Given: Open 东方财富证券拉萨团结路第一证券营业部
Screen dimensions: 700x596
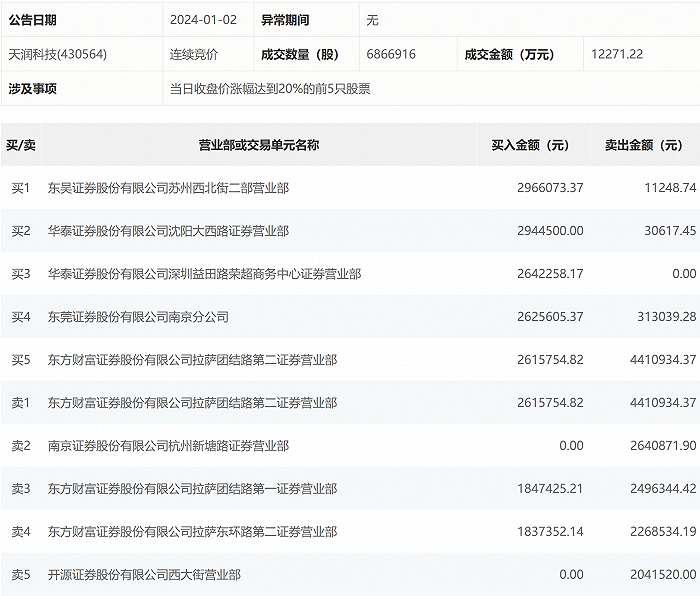Looking at the screenshot, I should (192, 489).
